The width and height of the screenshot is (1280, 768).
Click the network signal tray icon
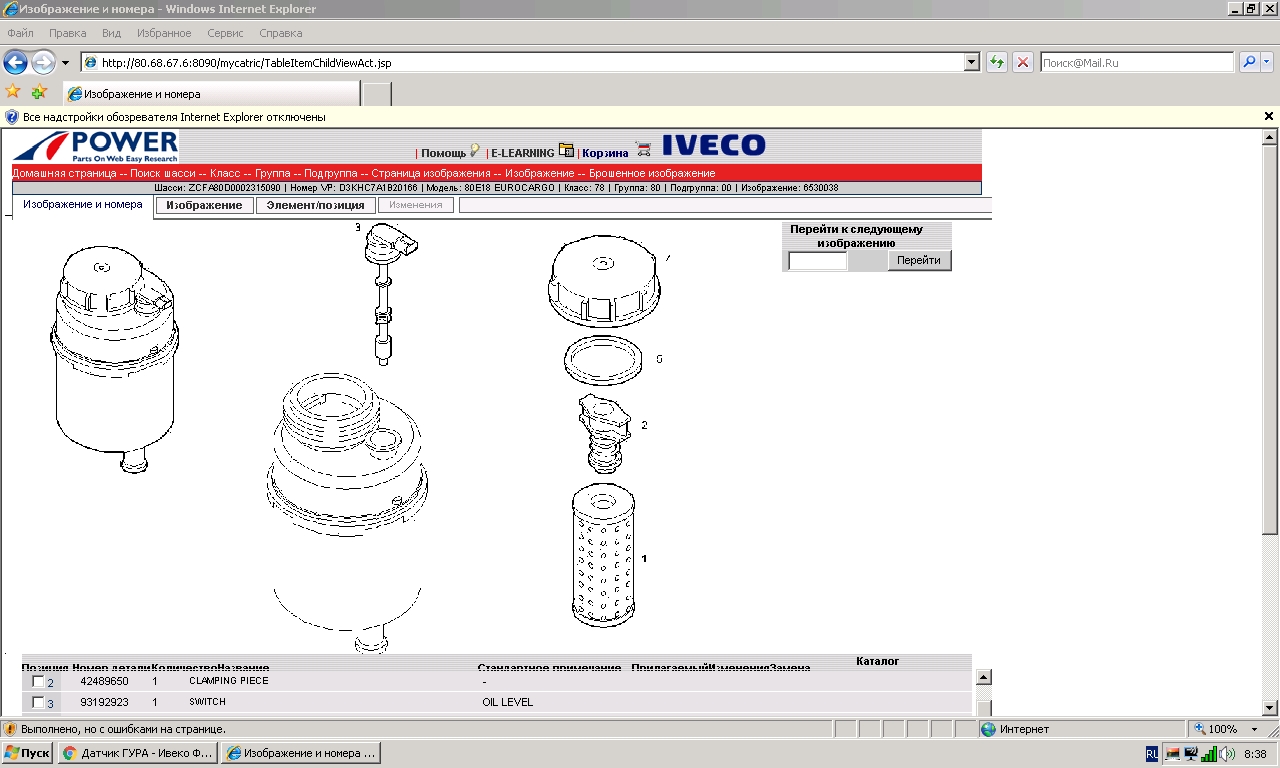[1209, 753]
